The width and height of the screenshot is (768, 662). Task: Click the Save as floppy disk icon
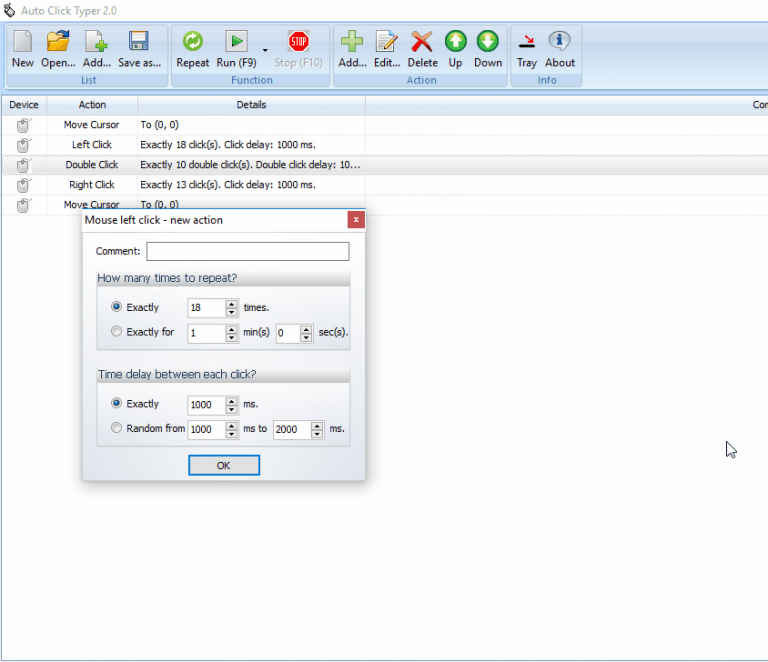(x=139, y=47)
